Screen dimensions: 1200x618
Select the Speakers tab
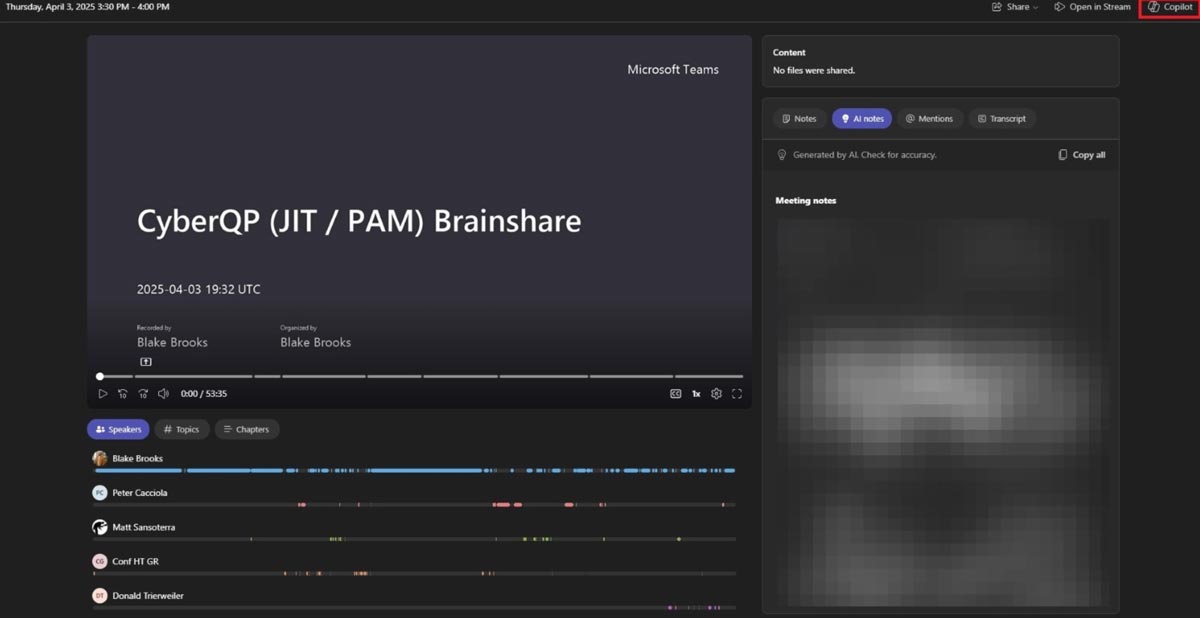(x=118, y=429)
